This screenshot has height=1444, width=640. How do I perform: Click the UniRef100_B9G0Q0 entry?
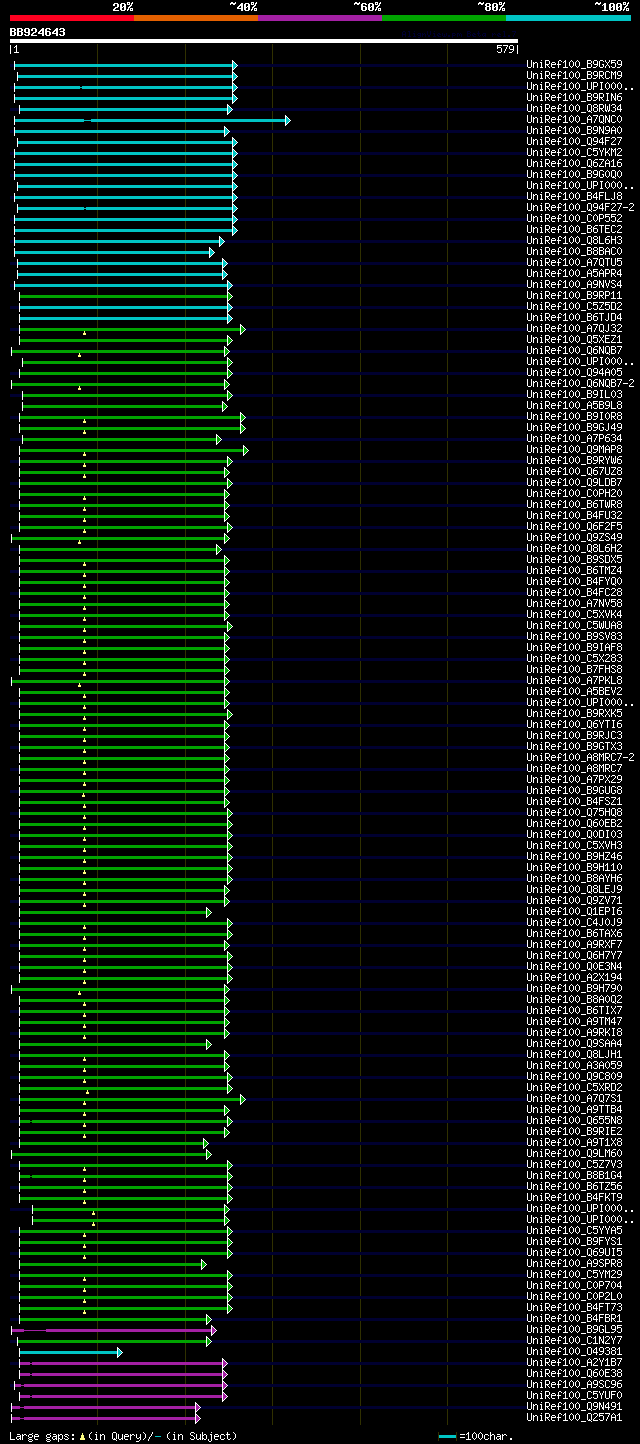coord(575,174)
